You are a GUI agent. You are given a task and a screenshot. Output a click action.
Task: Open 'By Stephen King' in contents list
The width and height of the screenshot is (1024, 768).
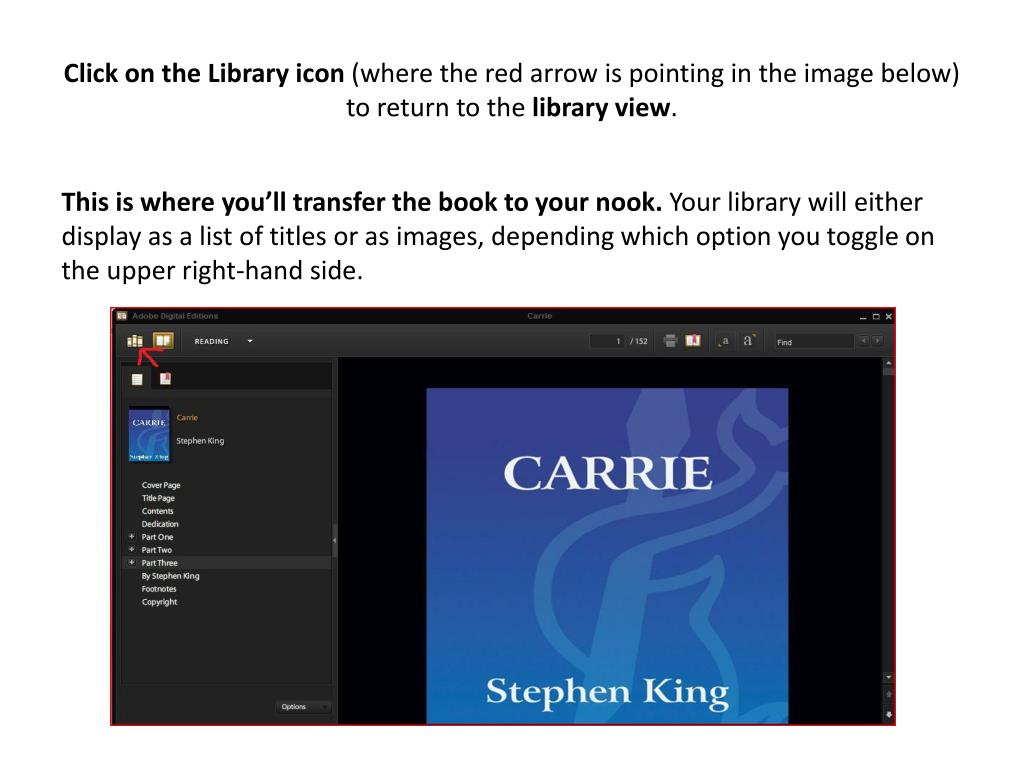170,576
